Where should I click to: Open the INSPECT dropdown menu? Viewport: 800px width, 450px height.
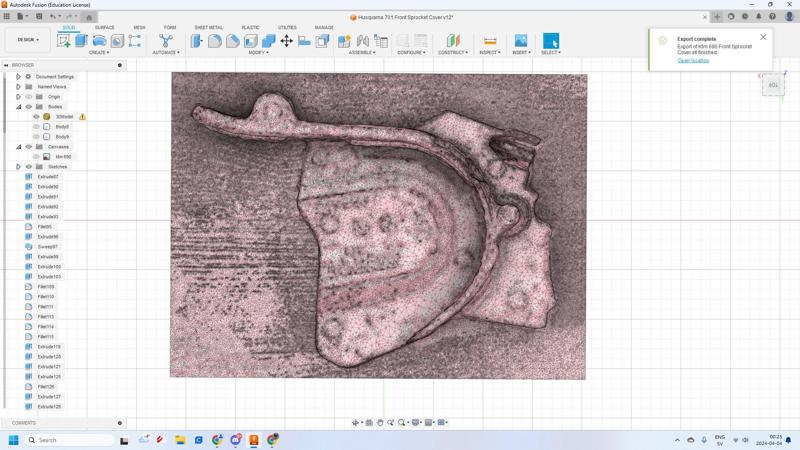490,53
